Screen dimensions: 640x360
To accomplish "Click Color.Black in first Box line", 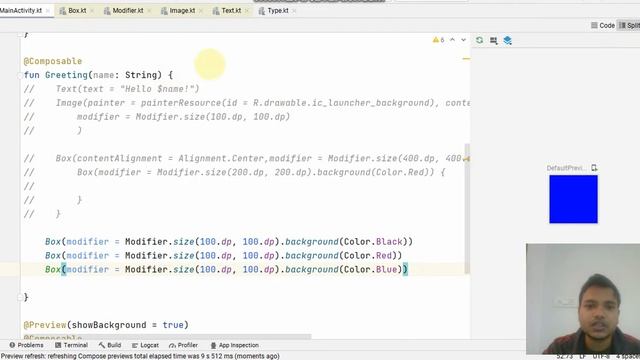I will coord(373,242).
